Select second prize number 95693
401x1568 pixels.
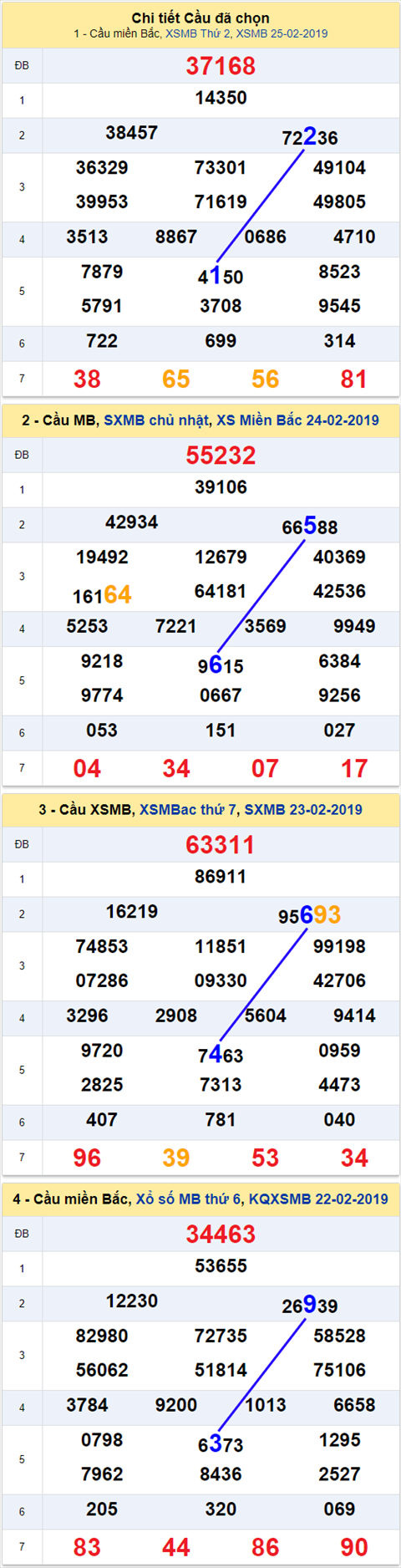tap(310, 916)
